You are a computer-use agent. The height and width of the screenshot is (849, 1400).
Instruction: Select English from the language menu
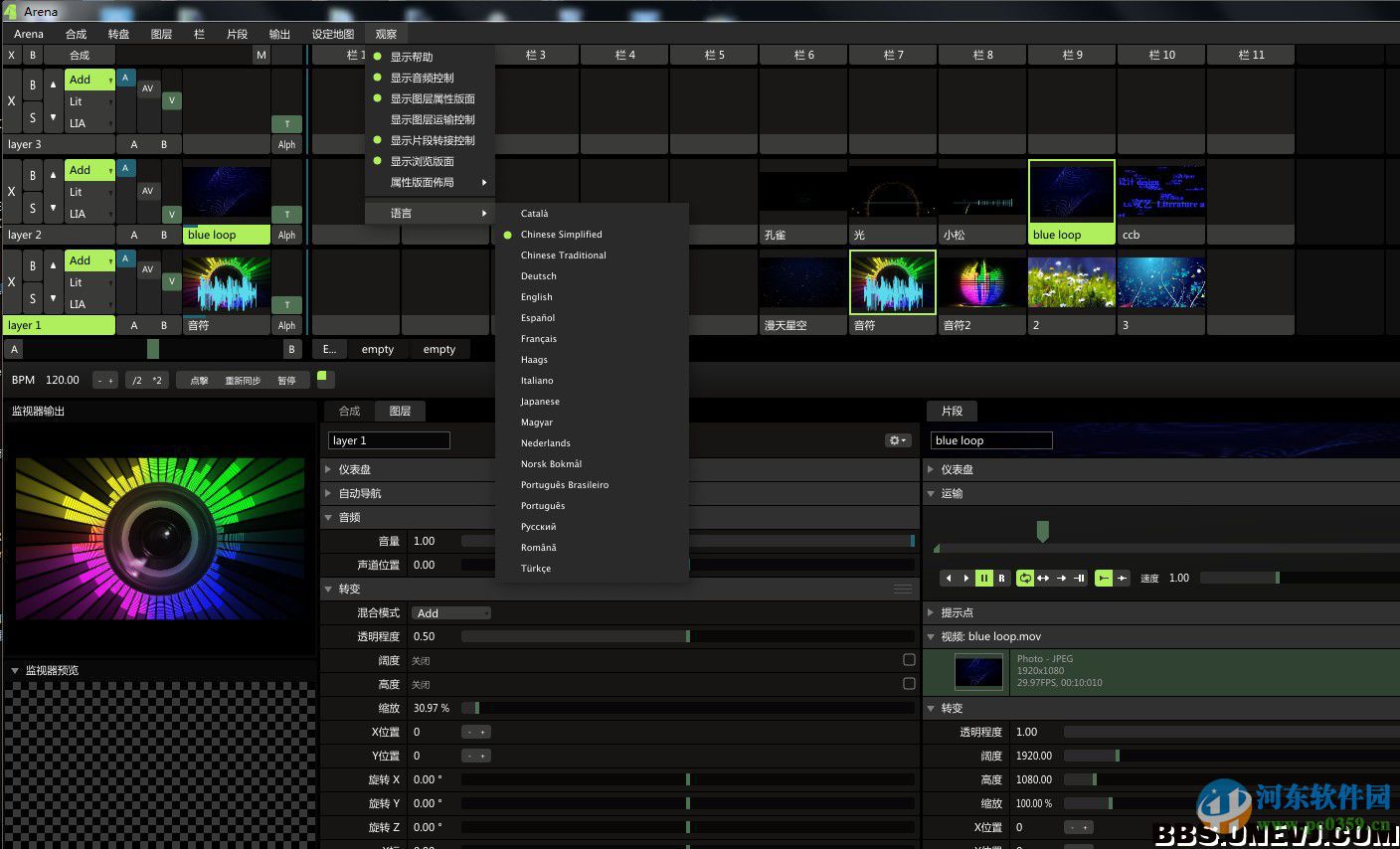[536, 296]
